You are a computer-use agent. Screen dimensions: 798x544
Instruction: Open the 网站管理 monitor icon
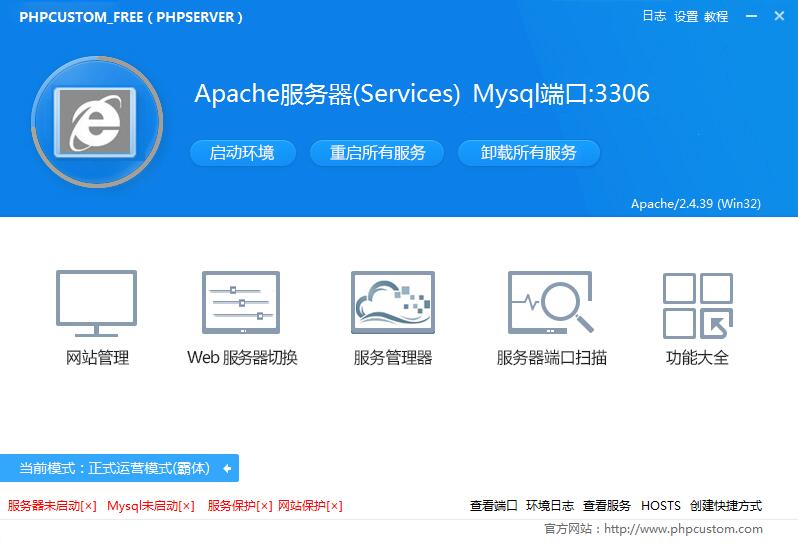(x=97, y=303)
